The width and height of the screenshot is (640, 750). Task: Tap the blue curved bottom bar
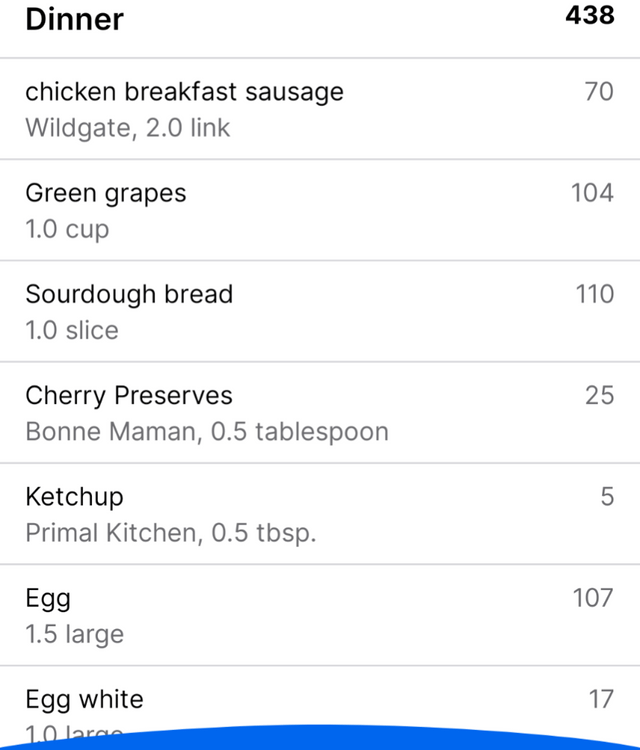(320, 739)
